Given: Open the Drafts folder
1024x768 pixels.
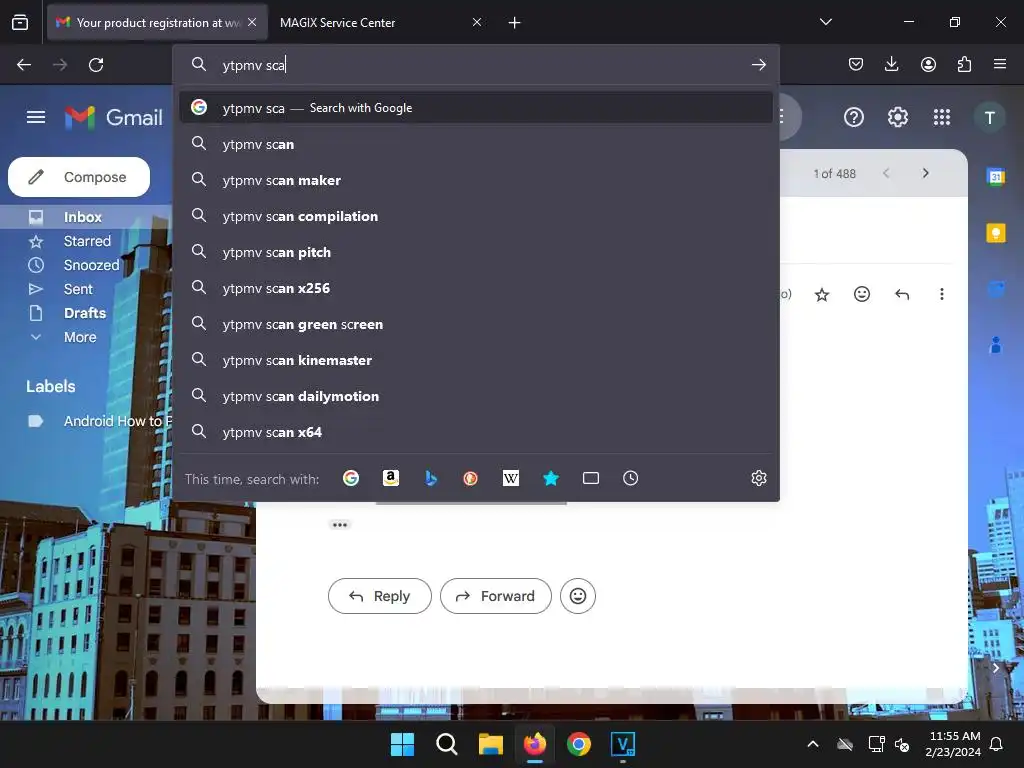Looking at the screenshot, I should (x=85, y=313).
